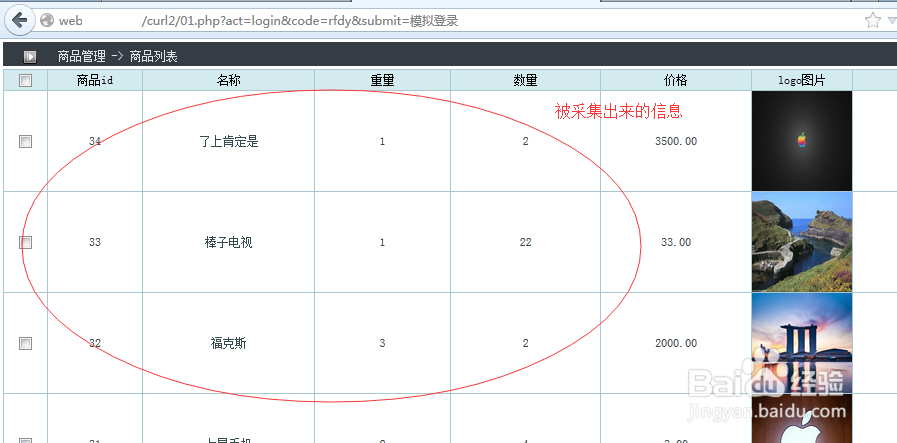This screenshot has width=897, height=443.
Task: Click the play icon beside 商品管理
Action: pyautogui.click(x=30, y=57)
